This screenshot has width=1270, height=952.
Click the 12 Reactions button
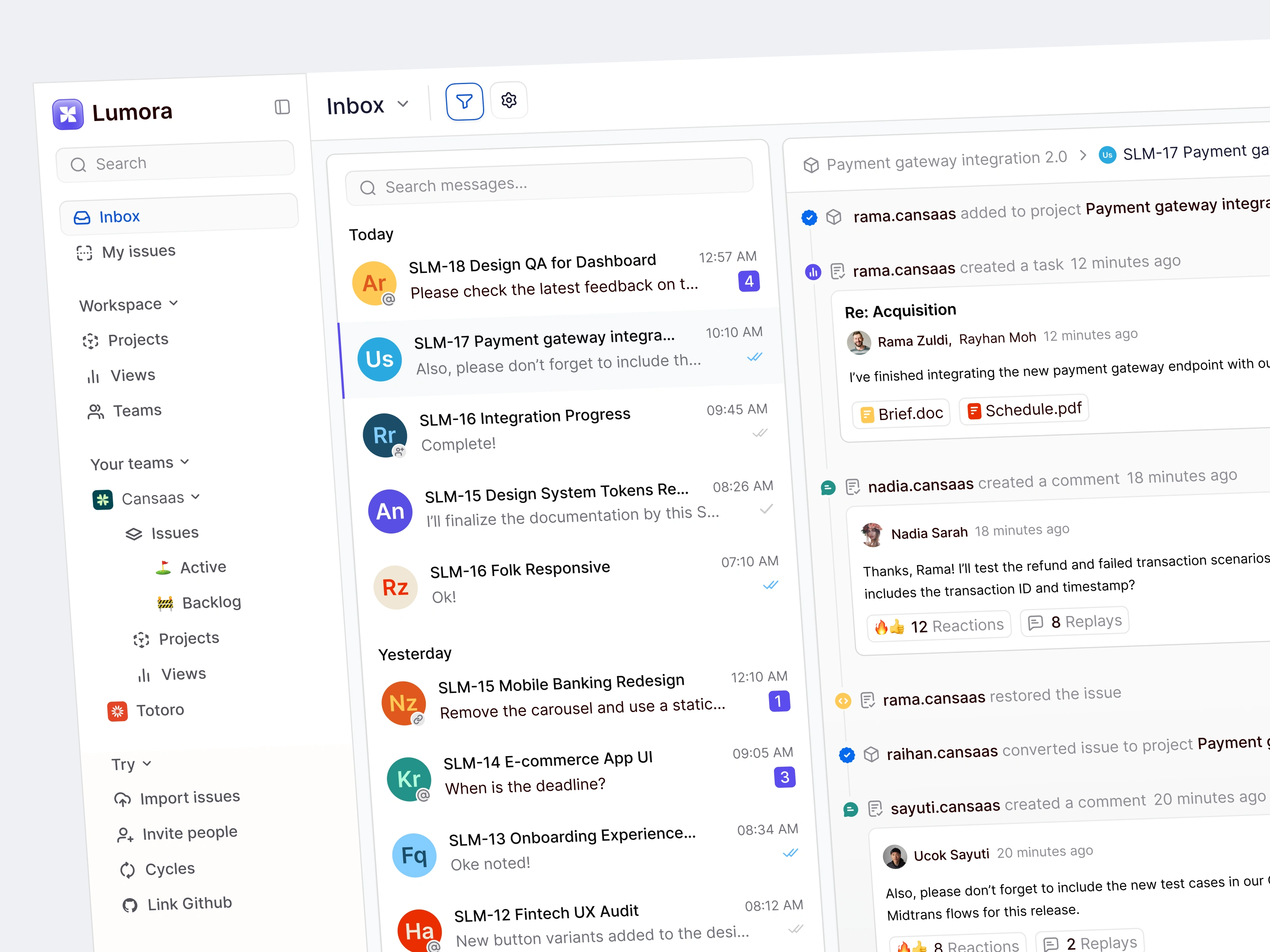[938, 626]
